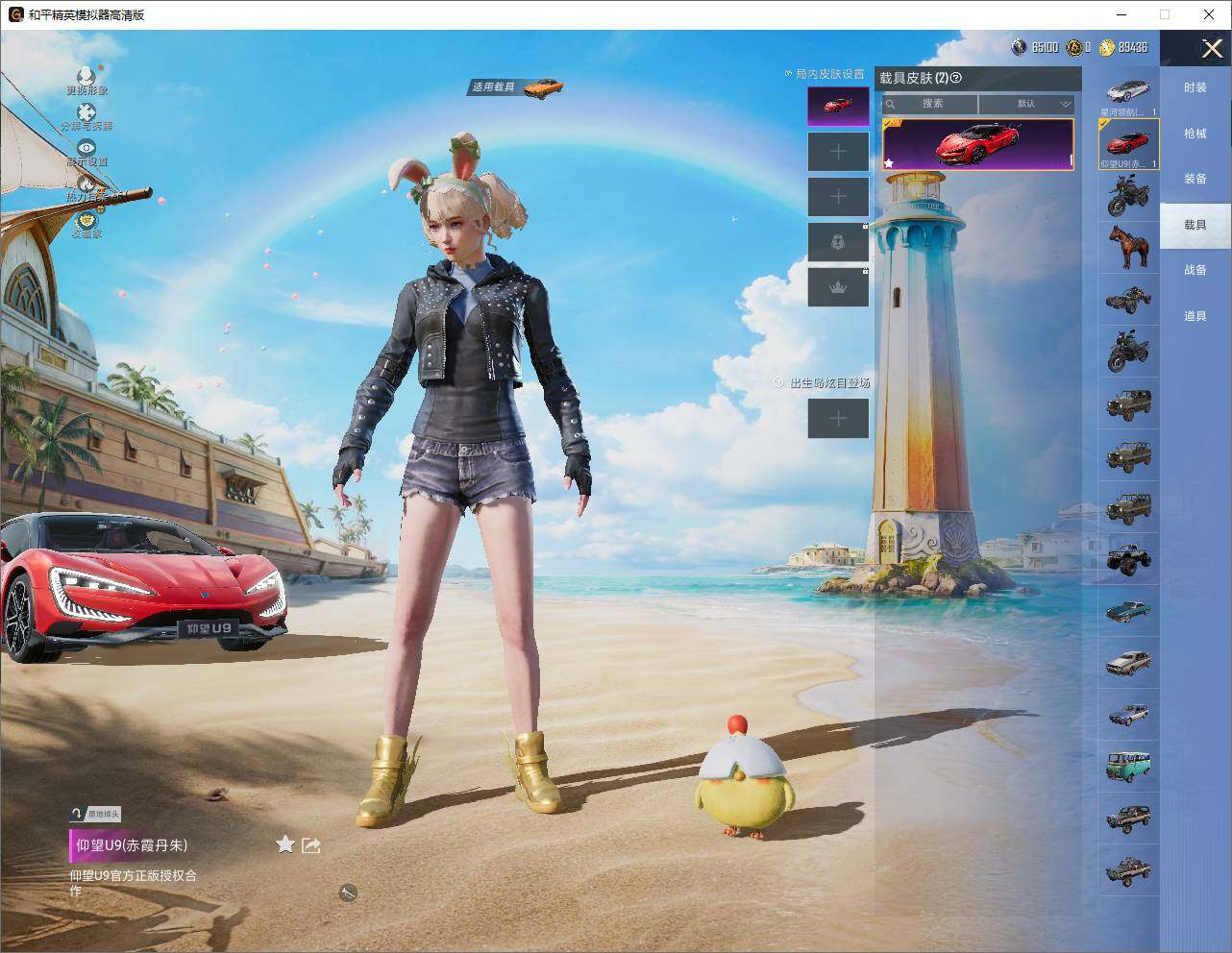Open the 局内皮肤设置 settings label
Viewport: 1232px width, 953px height.
830,74
